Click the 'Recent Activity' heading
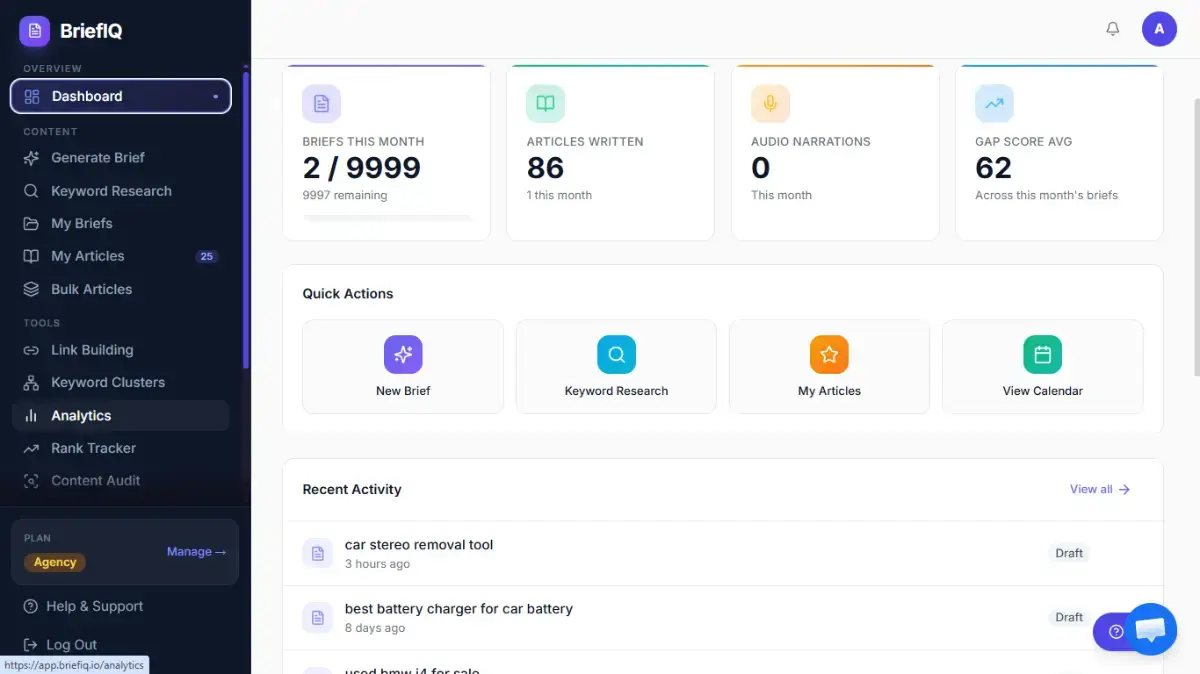This screenshot has height=674, width=1200. click(352, 489)
